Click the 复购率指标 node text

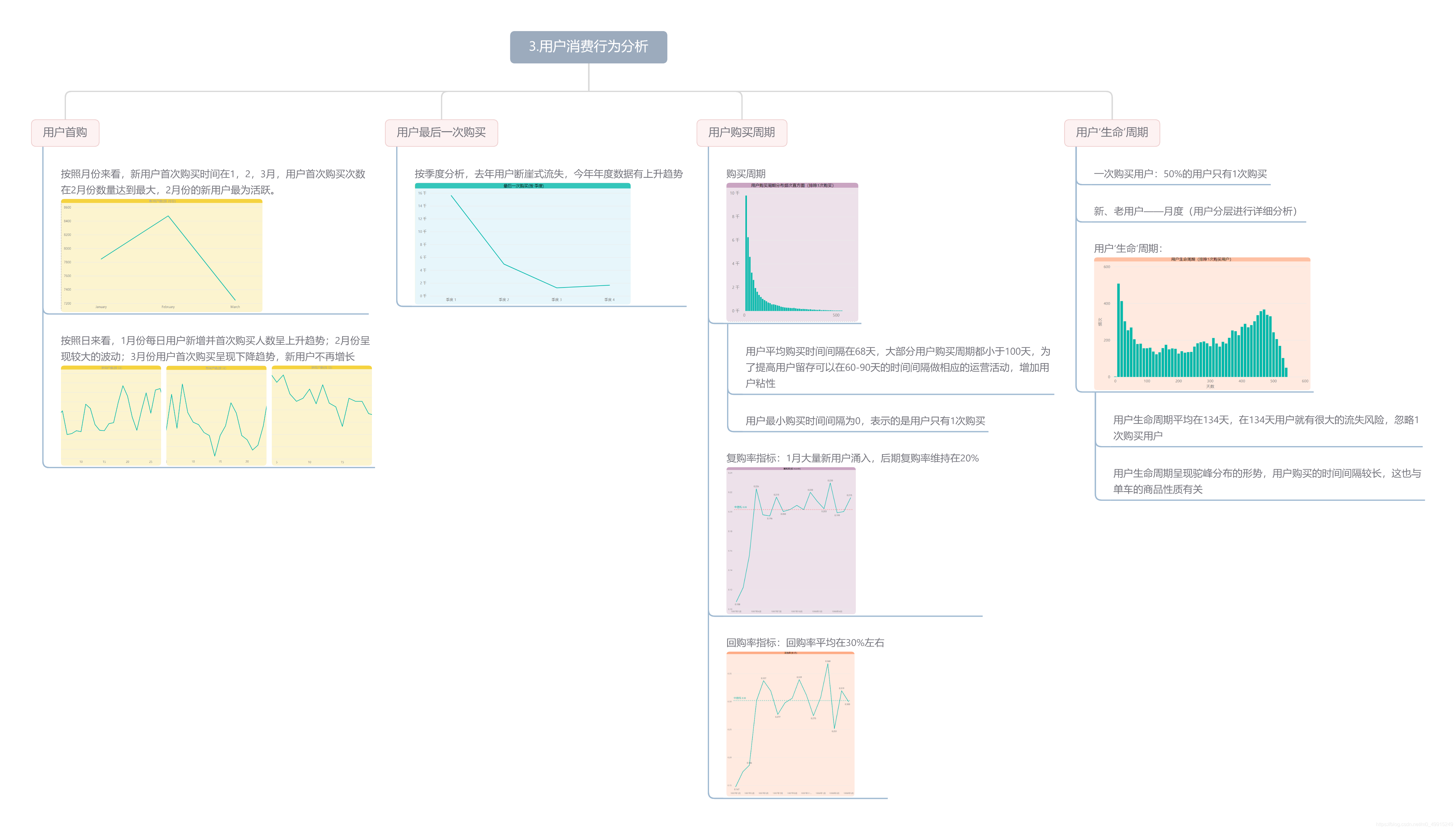click(852, 458)
